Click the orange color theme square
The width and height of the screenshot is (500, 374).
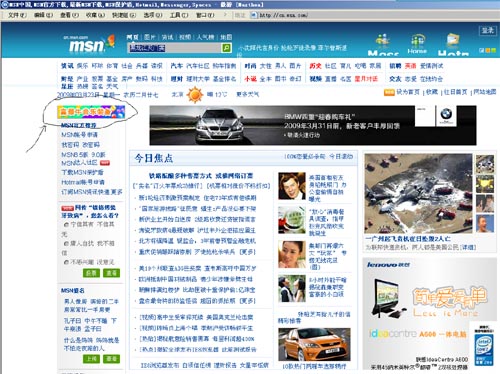tap(488, 50)
